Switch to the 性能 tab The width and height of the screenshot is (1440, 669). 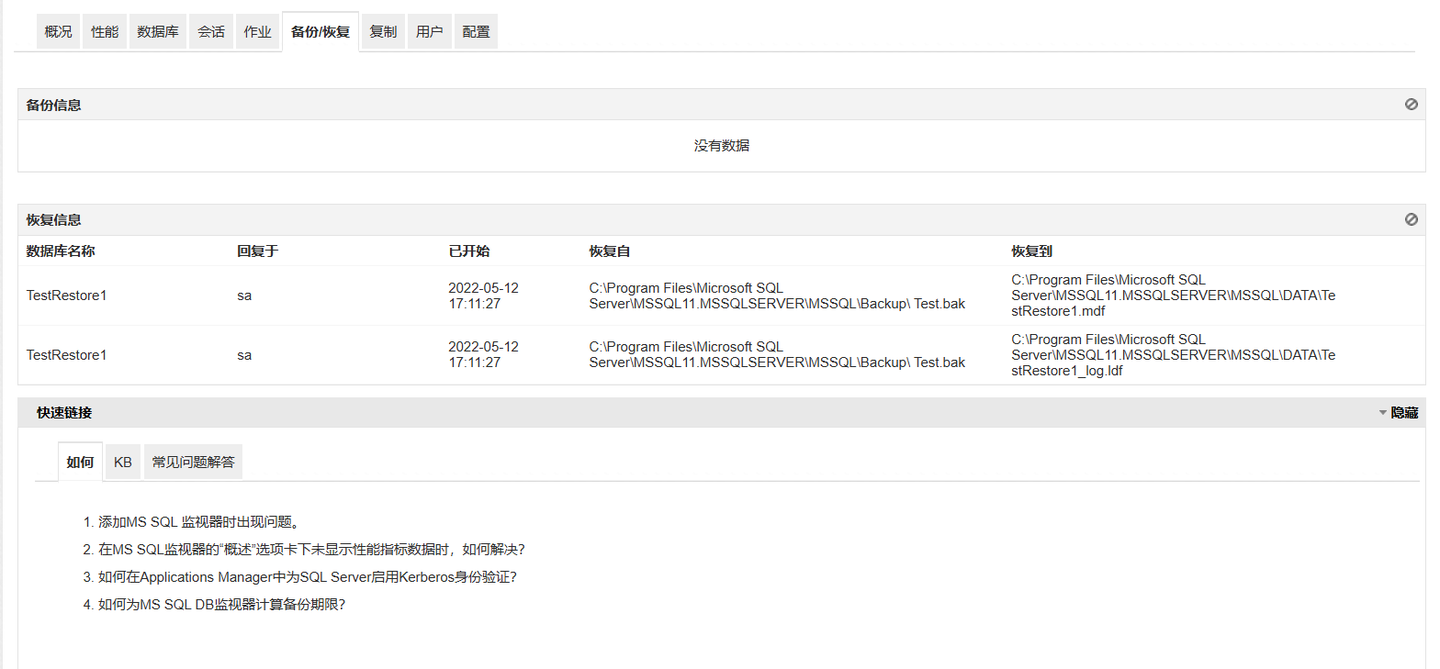[x=105, y=32]
